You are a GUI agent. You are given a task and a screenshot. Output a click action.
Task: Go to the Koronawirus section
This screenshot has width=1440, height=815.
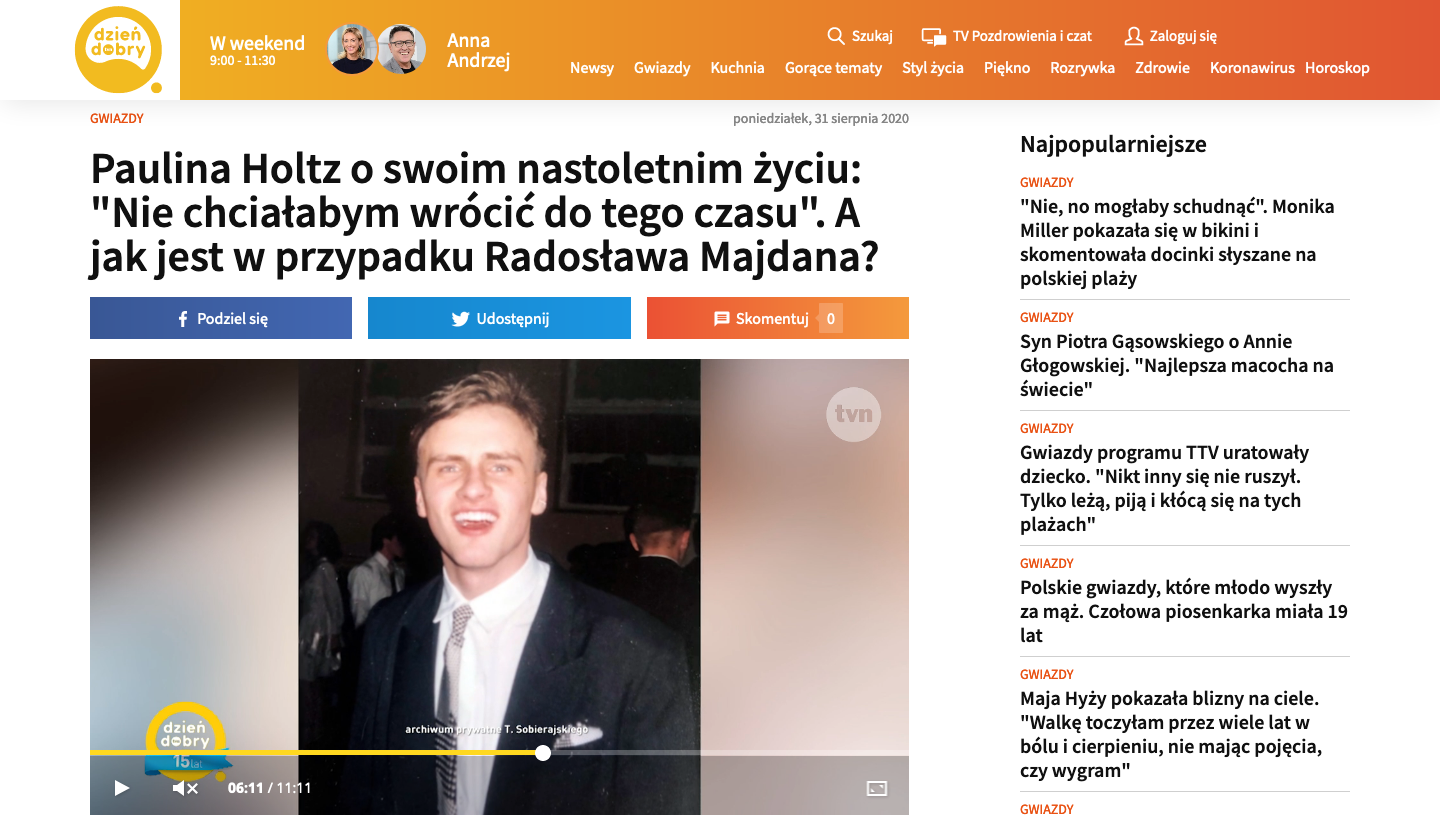(1252, 68)
